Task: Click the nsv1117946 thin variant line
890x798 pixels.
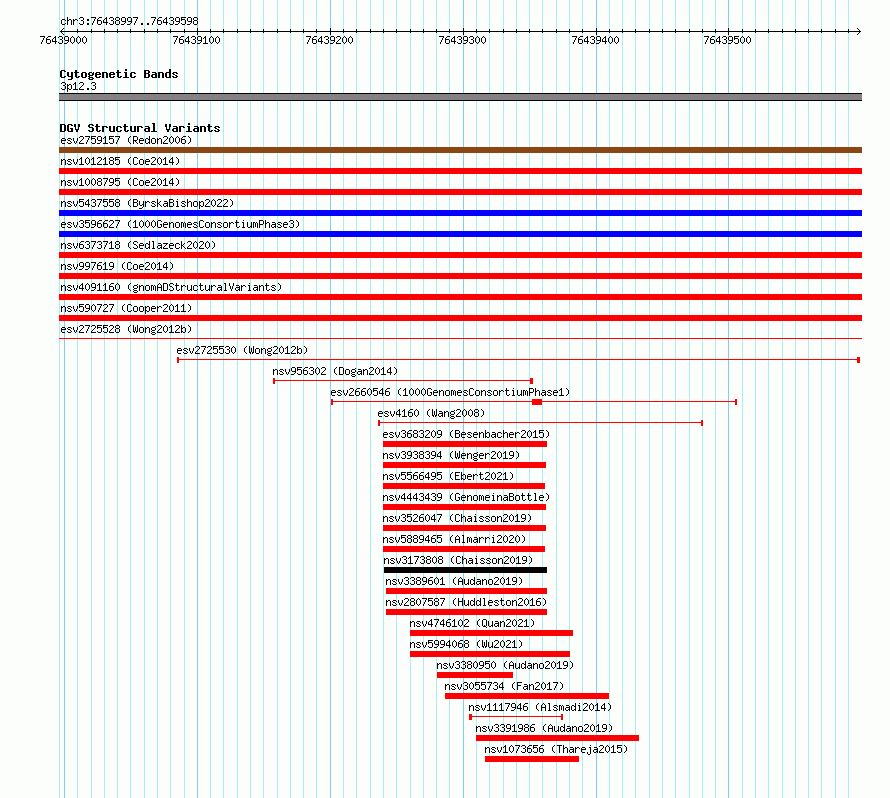Action: pos(516,717)
